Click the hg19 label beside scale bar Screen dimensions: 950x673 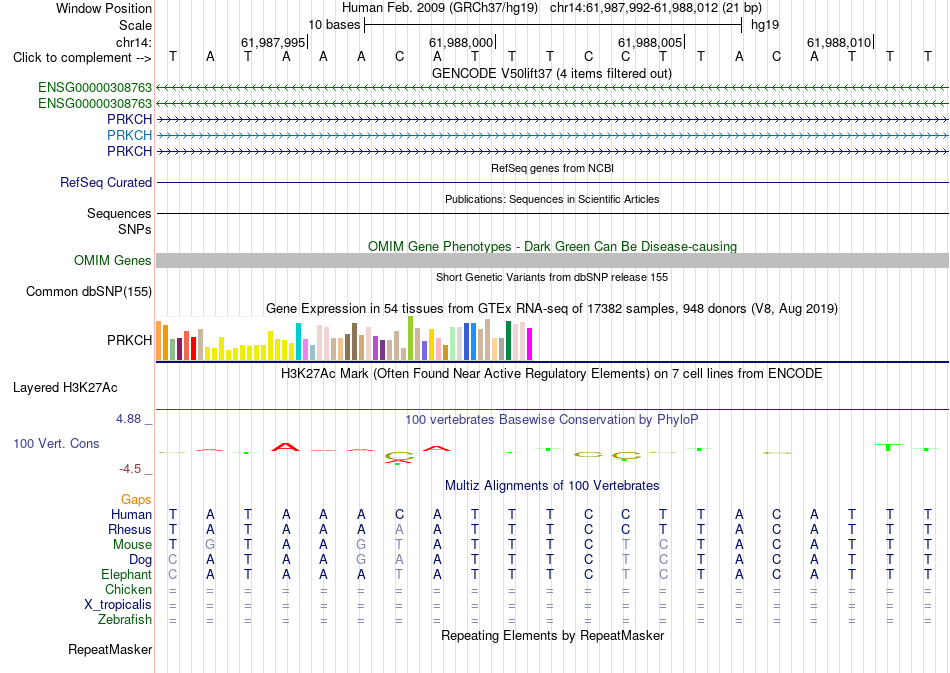click(x=765, y=25)
